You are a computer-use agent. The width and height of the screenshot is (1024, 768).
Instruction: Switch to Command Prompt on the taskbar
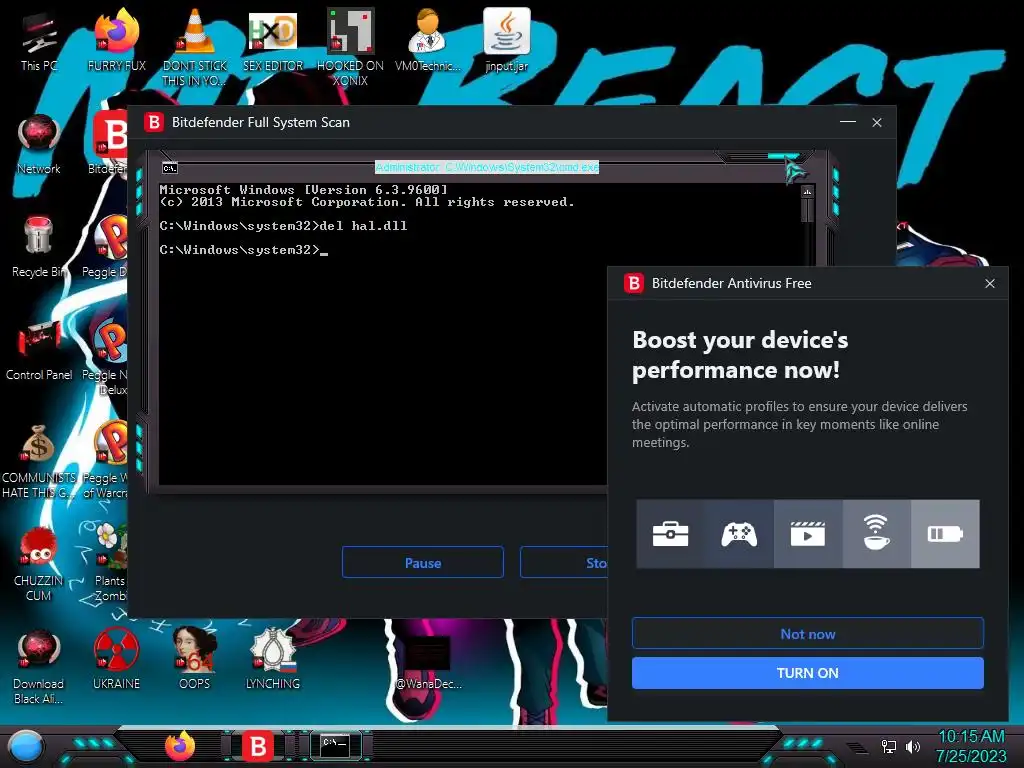tap(335, 745)
